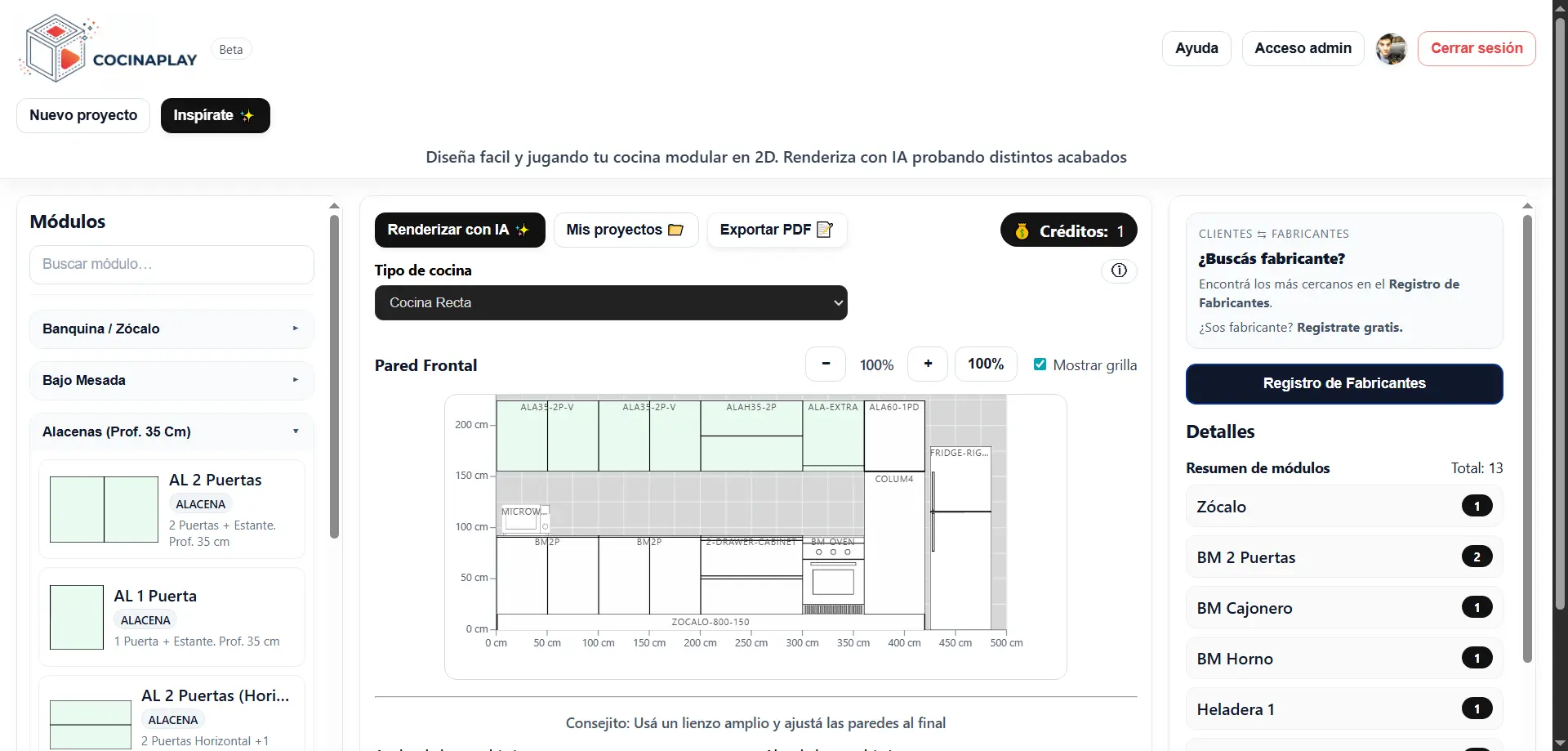The height and width of the screenshot is (751, 1568).
Task: Click the Registro de Fabricantes button
Action: 1343,383
